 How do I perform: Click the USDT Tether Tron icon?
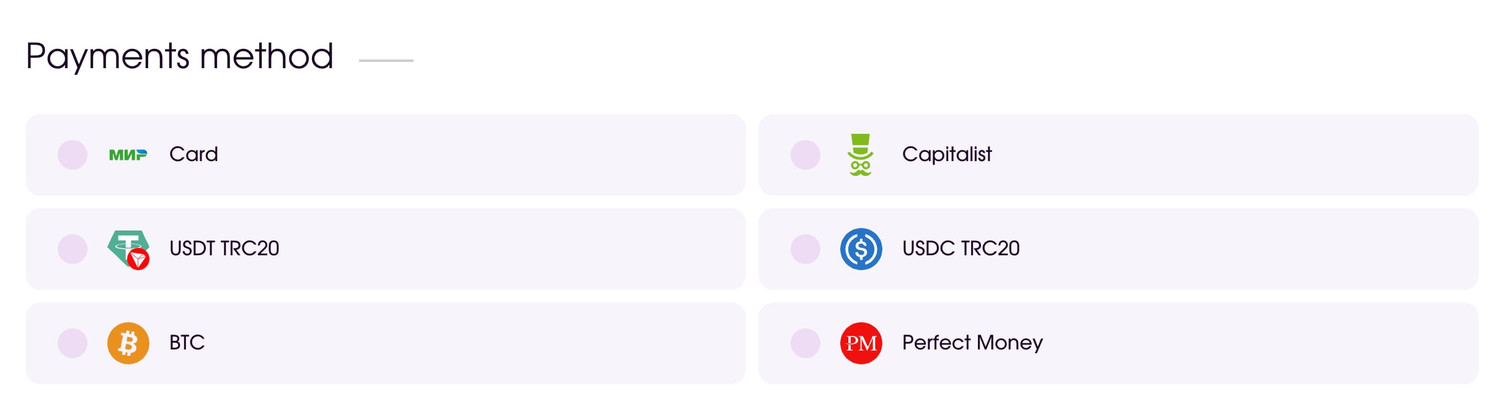[128, 249]
